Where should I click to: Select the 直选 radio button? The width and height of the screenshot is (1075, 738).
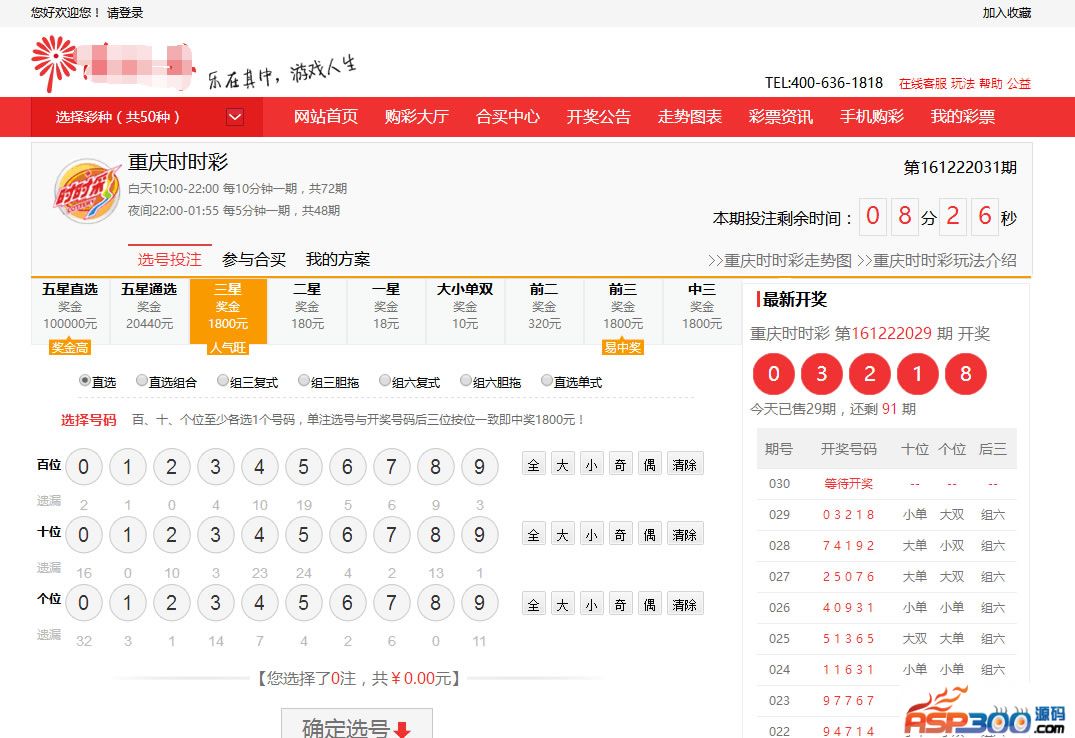pyautogui.click(x=85, y=380)
